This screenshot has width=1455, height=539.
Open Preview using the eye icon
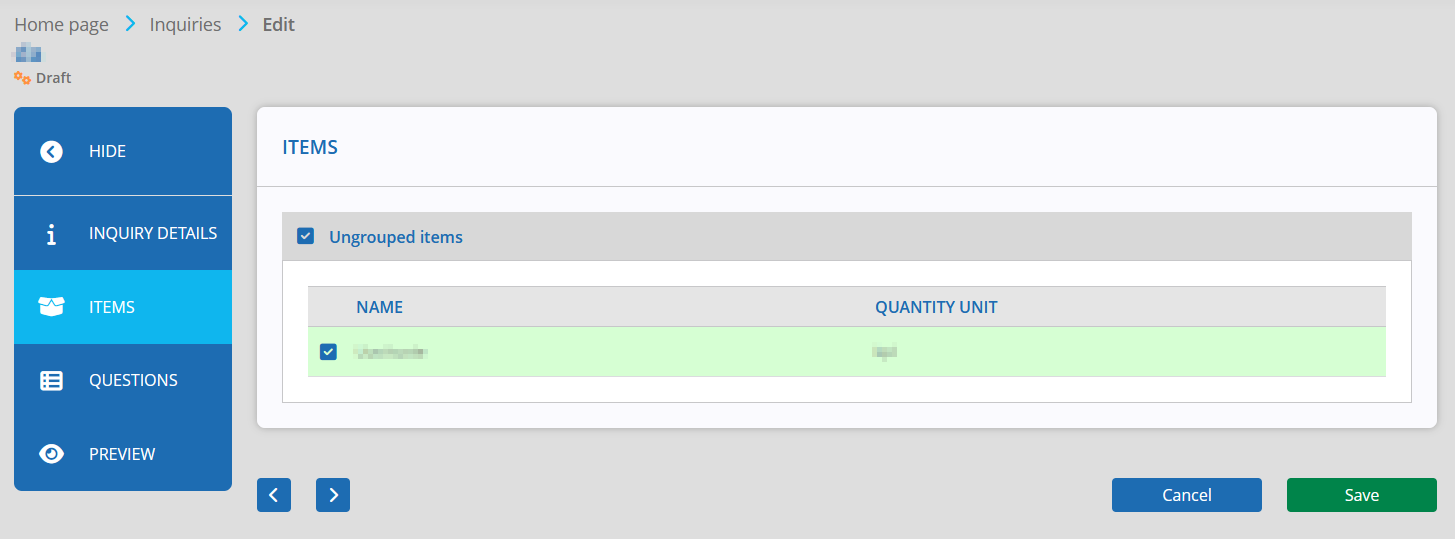pos(51,454)
